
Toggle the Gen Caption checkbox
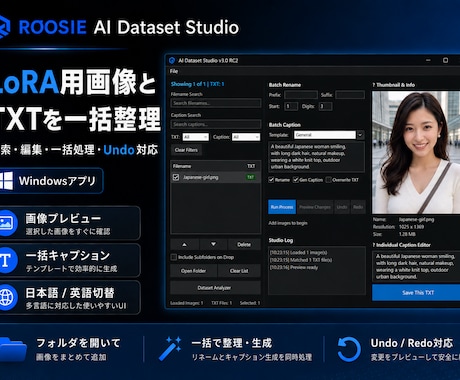pyautogui.click(x=296, y=180)
